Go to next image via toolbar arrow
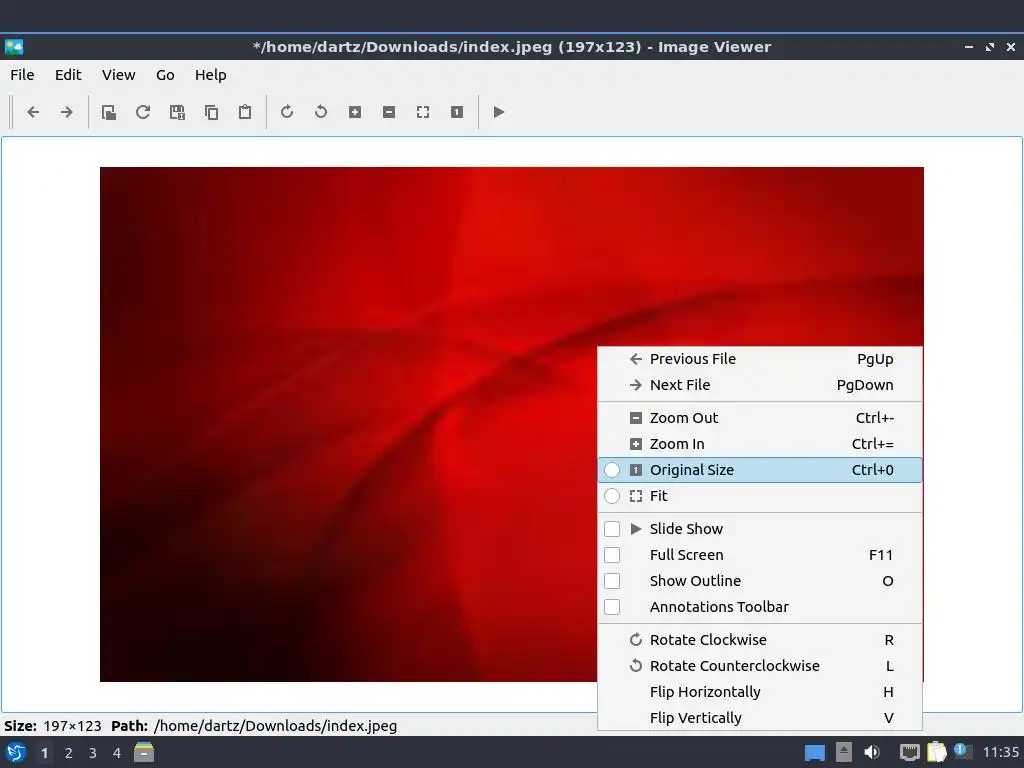Viewport: 1024px width, 768px height. (x=67, y=112)
